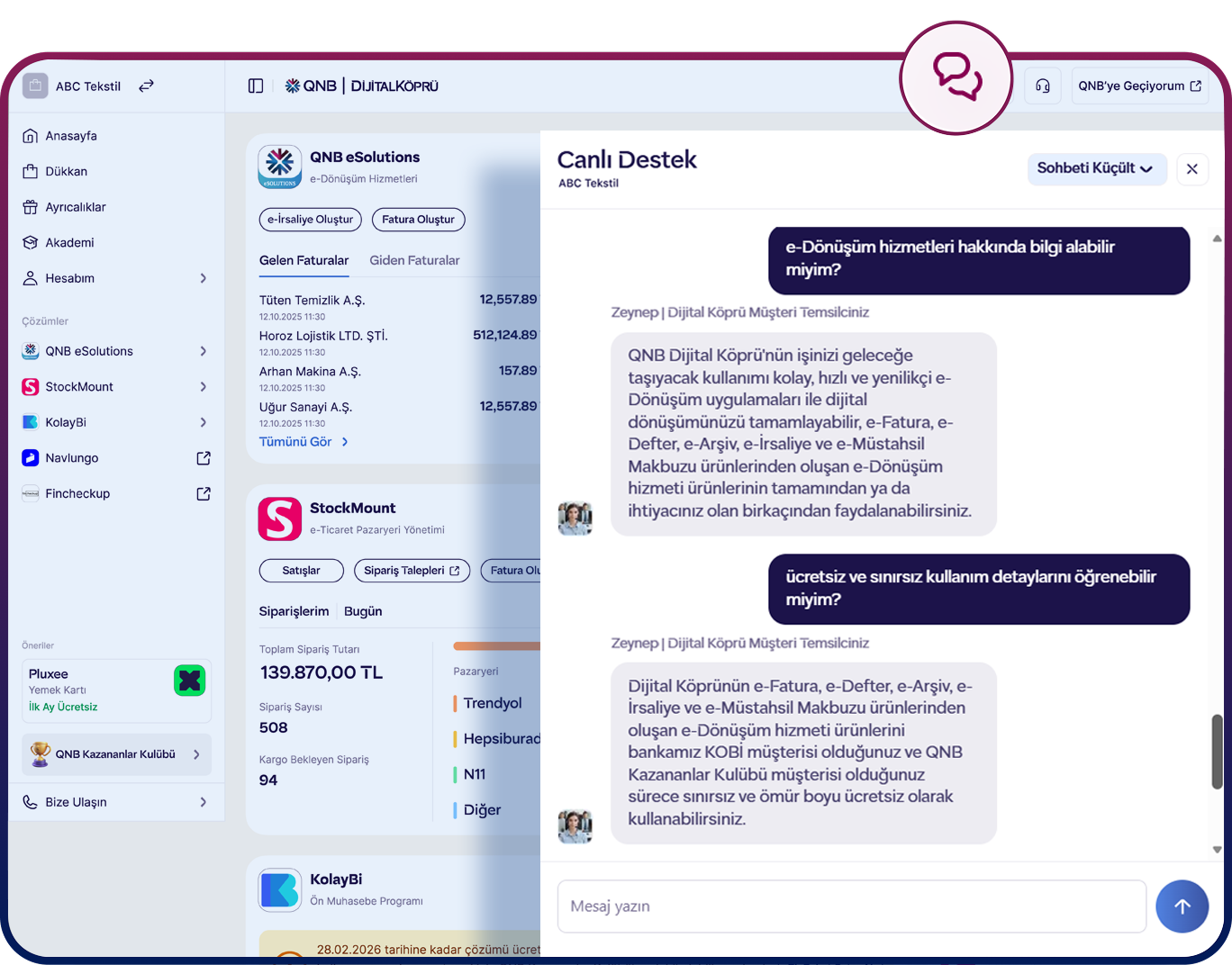
Task: Click the KolayBi card logo
Action: (280, 890)
